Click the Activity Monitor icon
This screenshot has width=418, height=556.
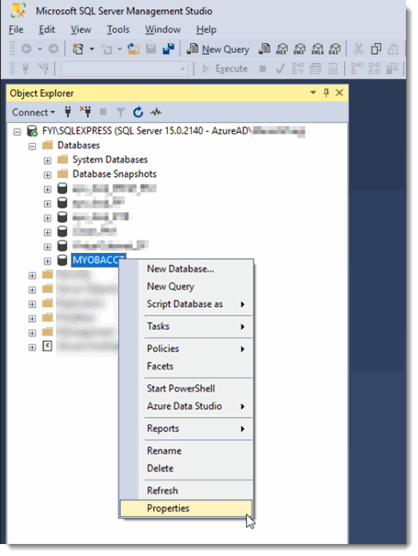[156, 112]
